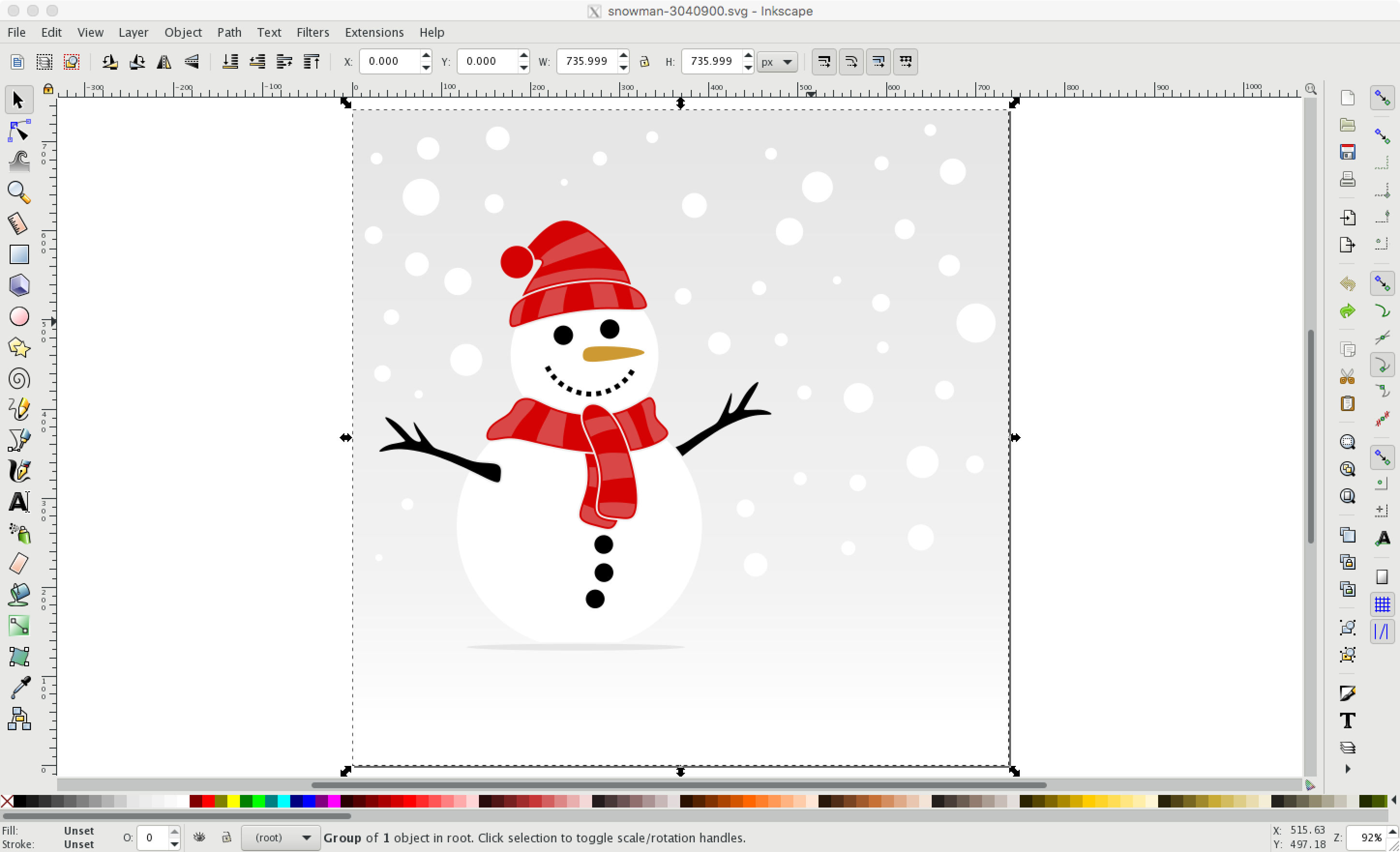Pick the Dropper color picker tool
Image resolution: width=1400 pixels, height=852 pixels.
(19, 687)
